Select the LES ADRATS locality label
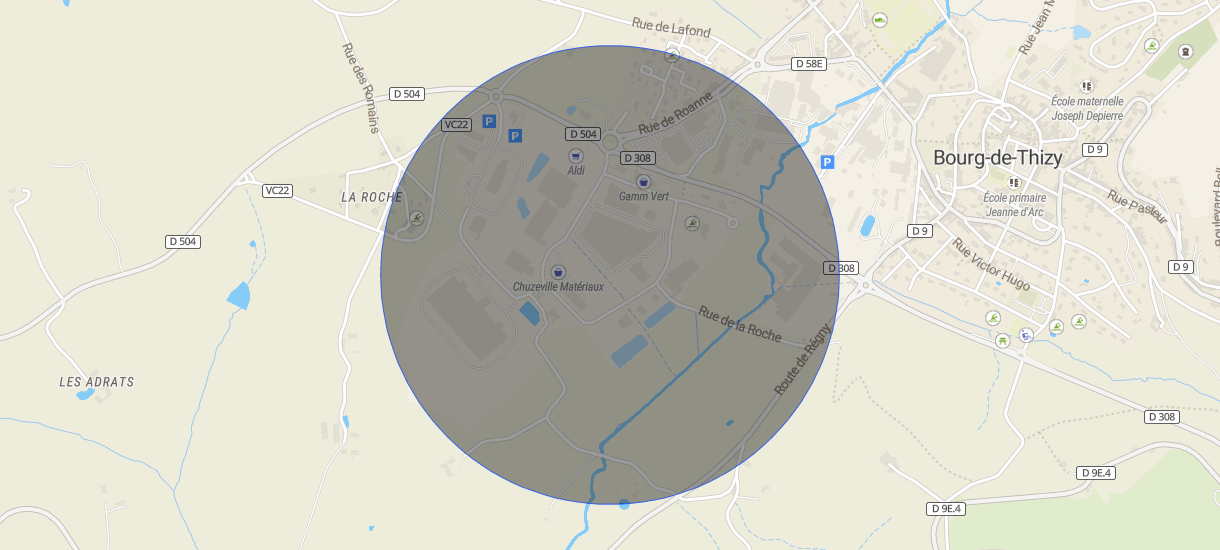 point(97,382)
